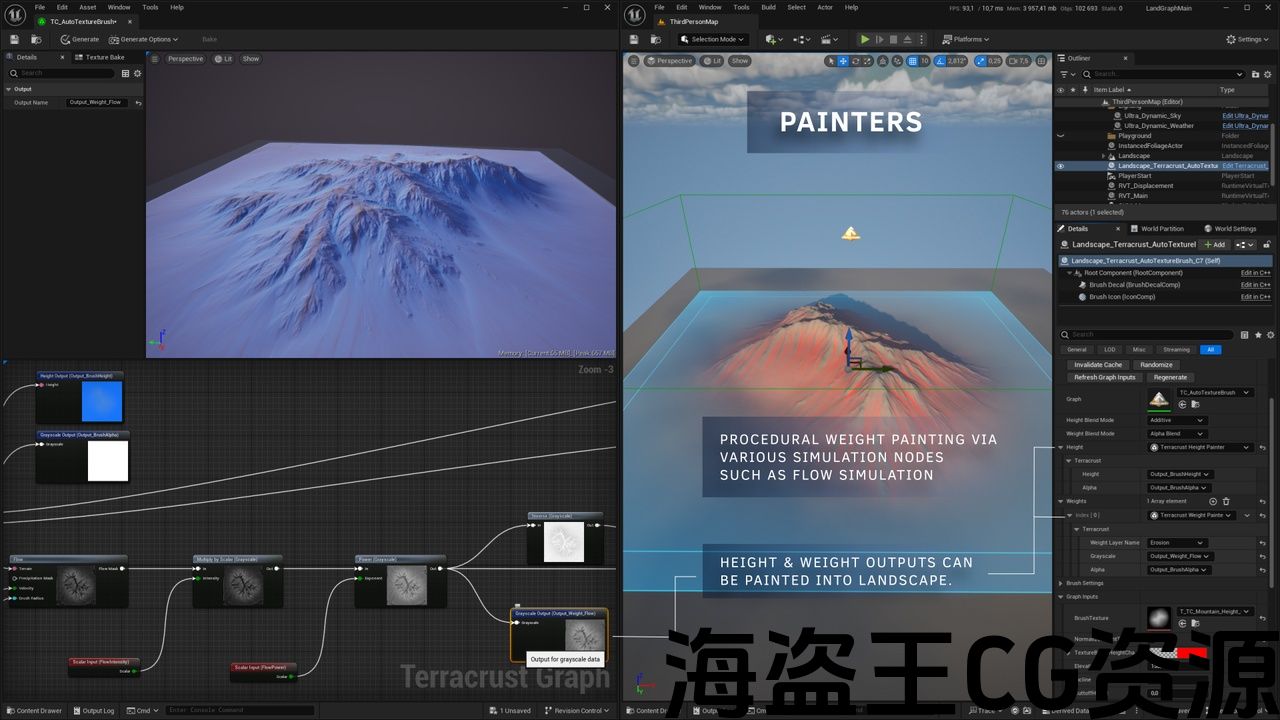Reset the Height painter property to default
Screen dimensions: 1280x720
tap(1263, 447)
